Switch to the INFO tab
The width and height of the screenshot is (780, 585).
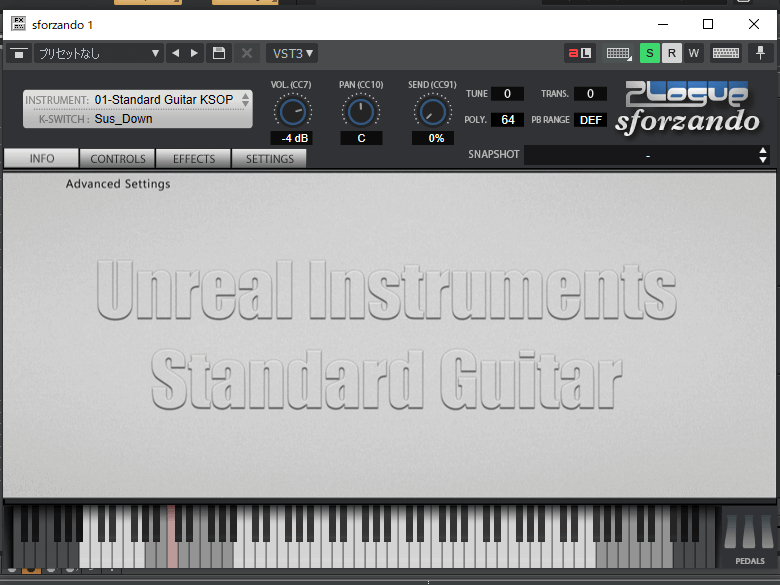click(41, 159)
